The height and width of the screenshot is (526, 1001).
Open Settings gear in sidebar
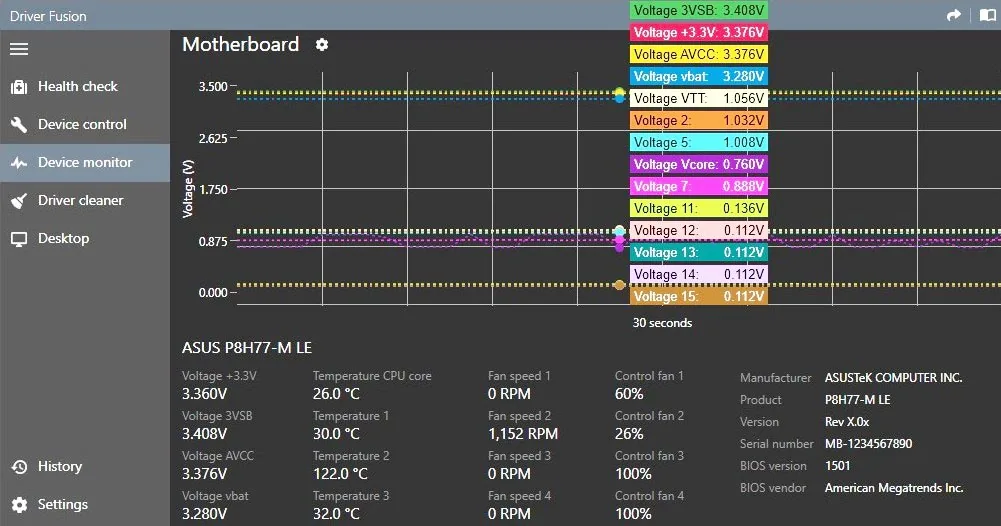point(19,505)
